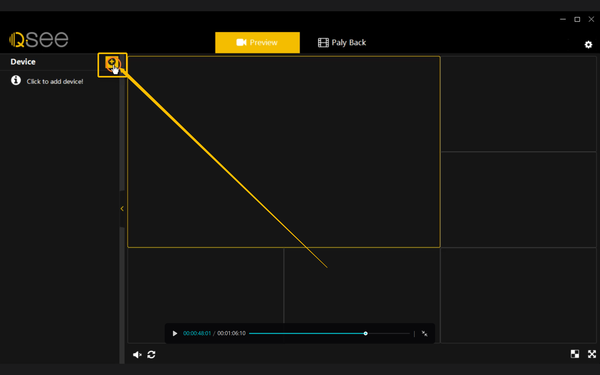600x375 pixels.
Task: Change the split-screen grid layout icon
Action: 575,354
